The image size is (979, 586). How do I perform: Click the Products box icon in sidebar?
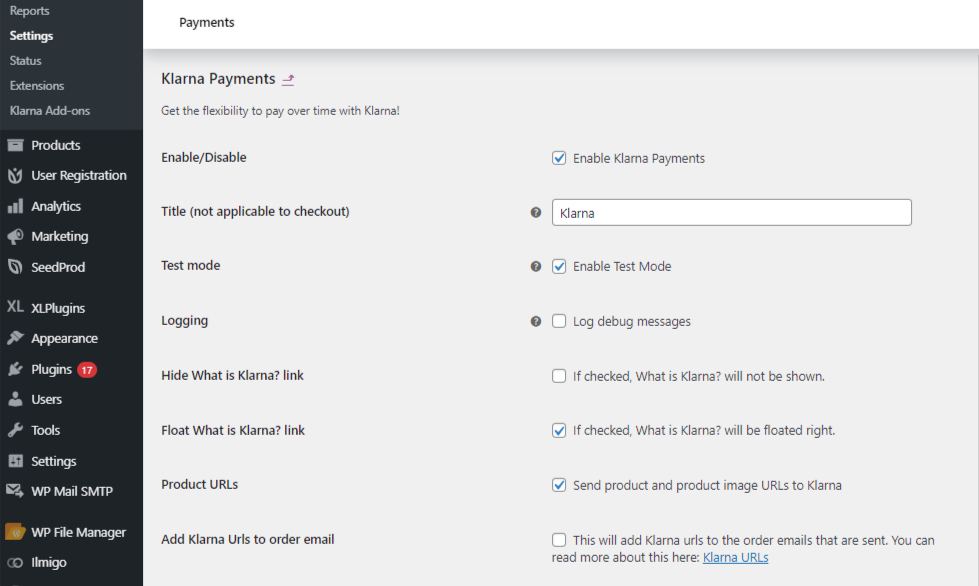(x=15, y=145)
